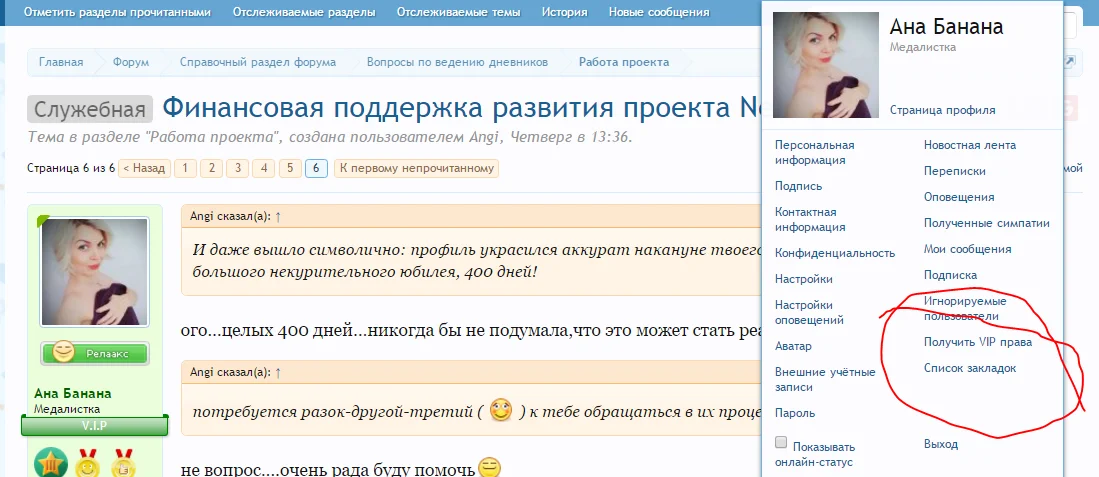Go to page 3 of the thread
The width and height of the screenshot is (1099, 477).
click(238, 168)
